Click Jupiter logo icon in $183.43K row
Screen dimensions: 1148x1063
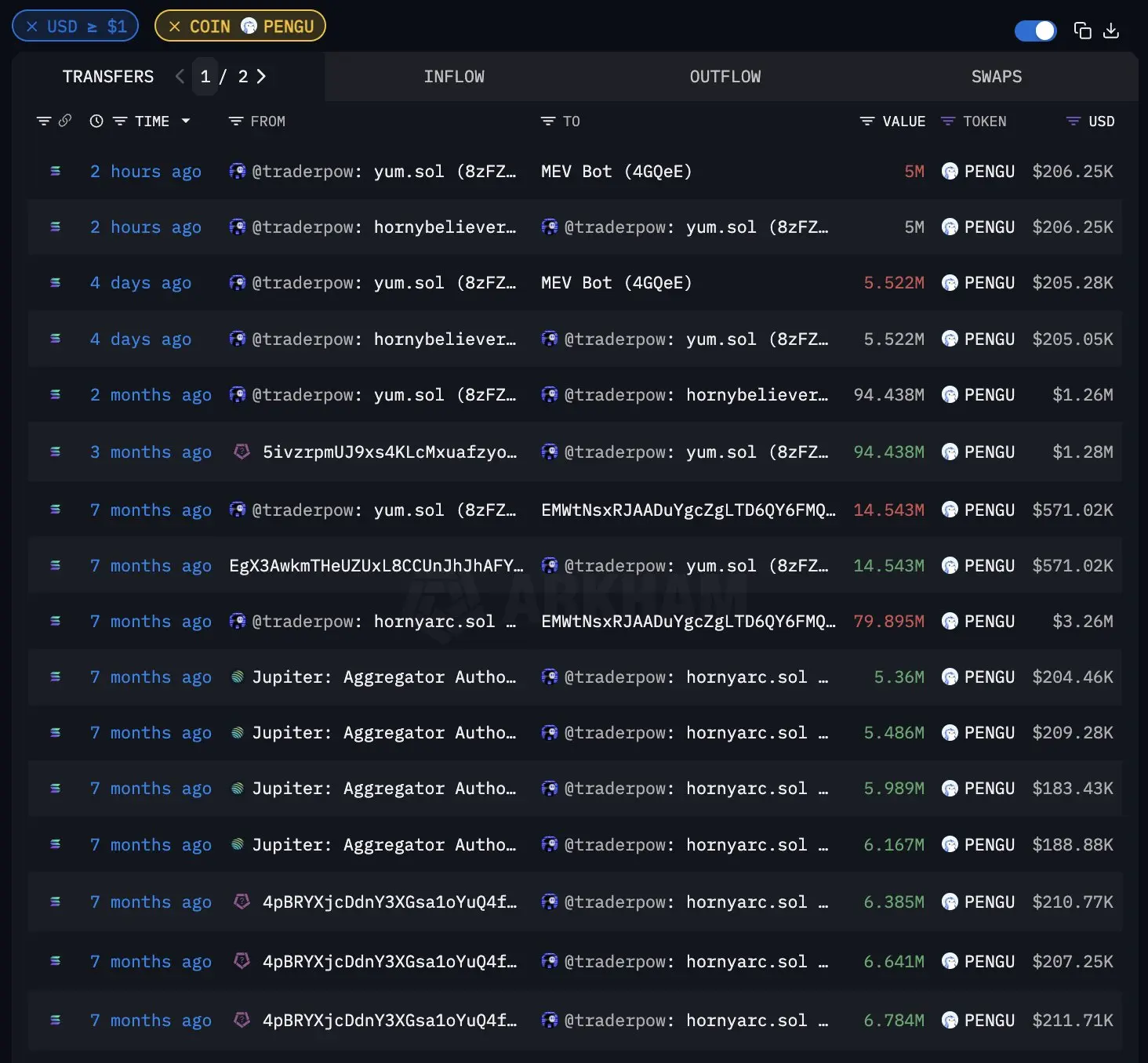(x=237, y=789)
